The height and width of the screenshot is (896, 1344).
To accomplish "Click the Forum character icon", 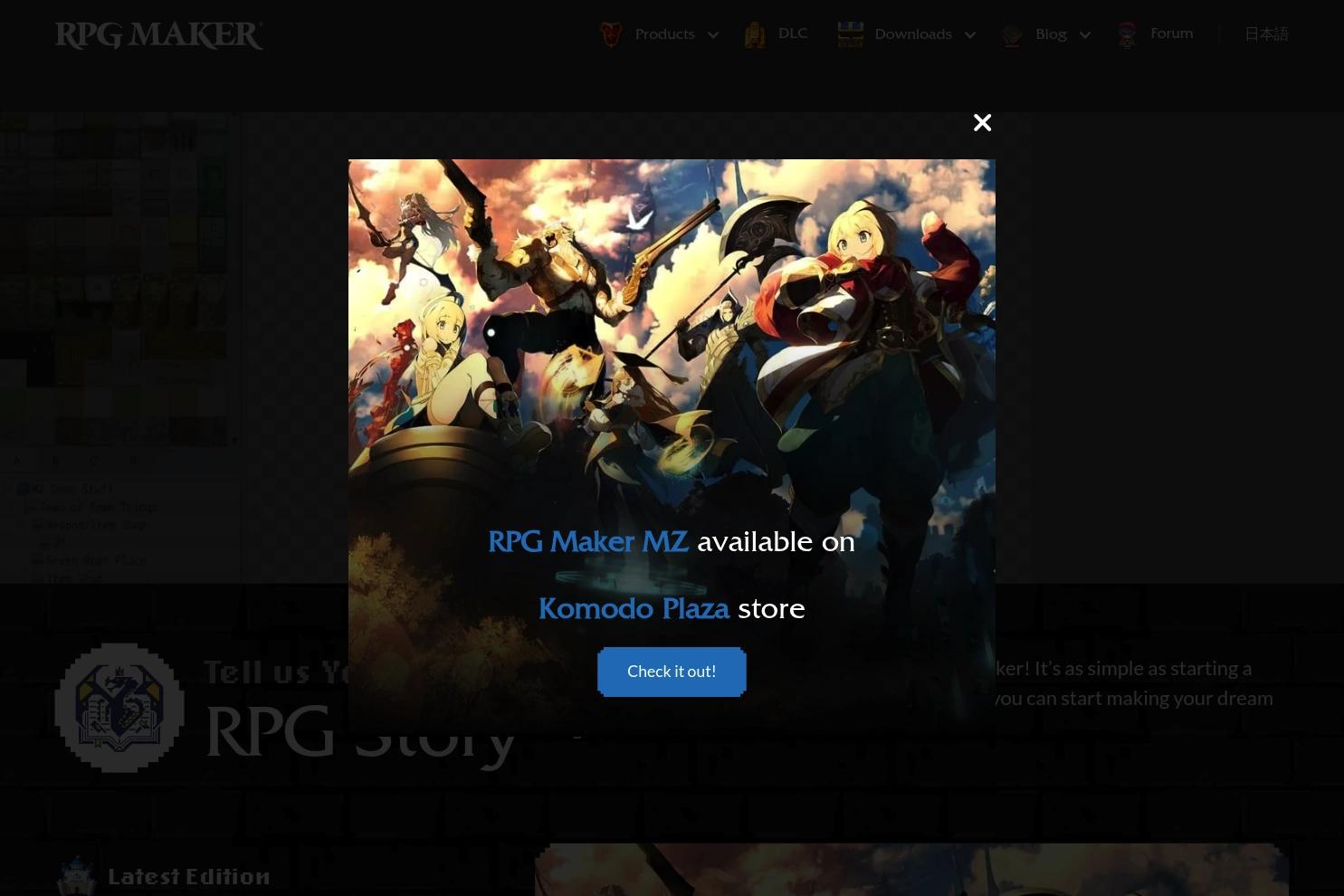I will [1127, 34].
